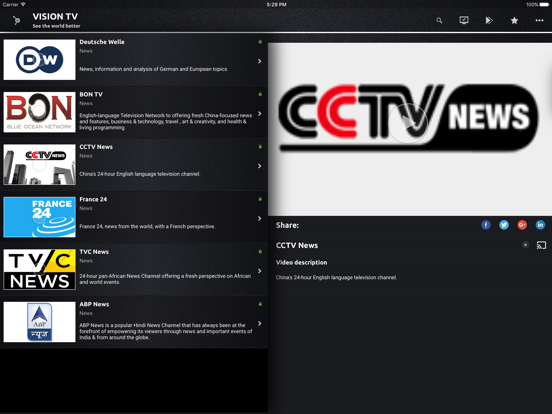
Task: Expand France 24 row chevron
Action: (x=259, y=219)
